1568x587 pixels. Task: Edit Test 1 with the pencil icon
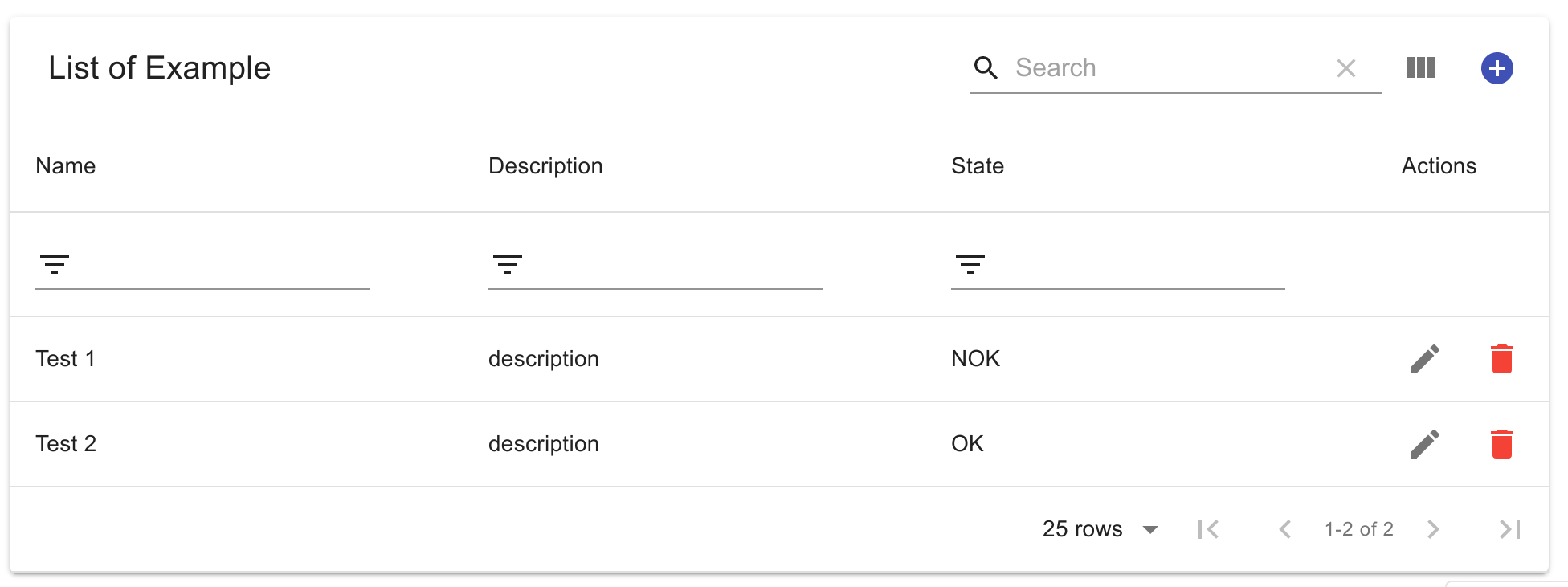tap(1425, 359)
